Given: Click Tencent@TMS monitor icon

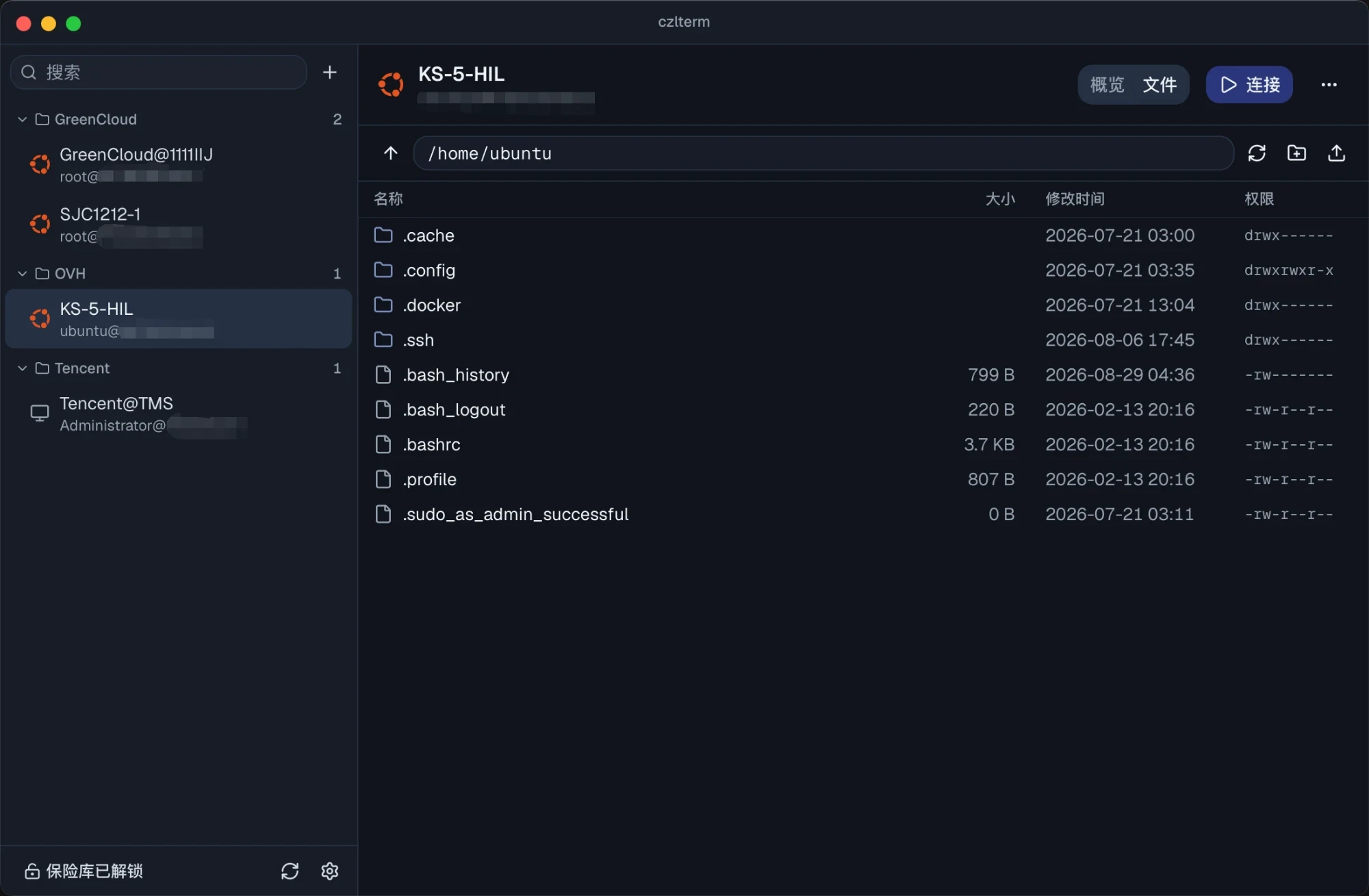Looking at the screenshot, I should [x=40, y=413].
